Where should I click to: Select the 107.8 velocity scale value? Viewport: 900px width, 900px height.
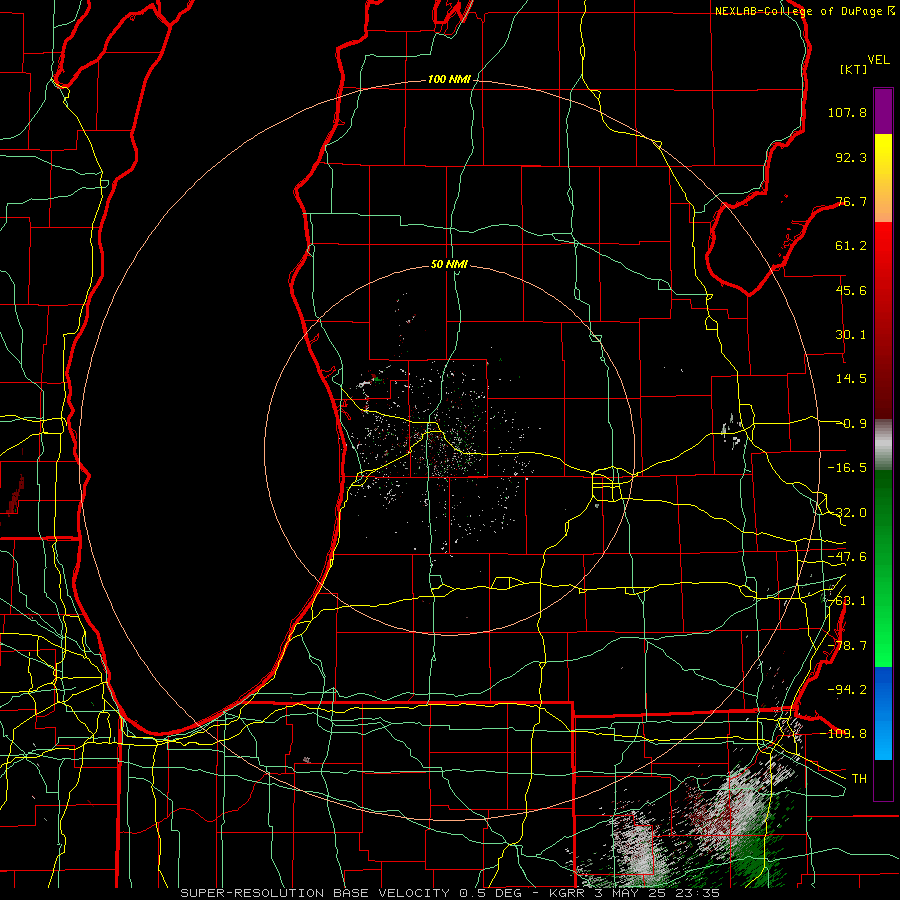point(847,112)
